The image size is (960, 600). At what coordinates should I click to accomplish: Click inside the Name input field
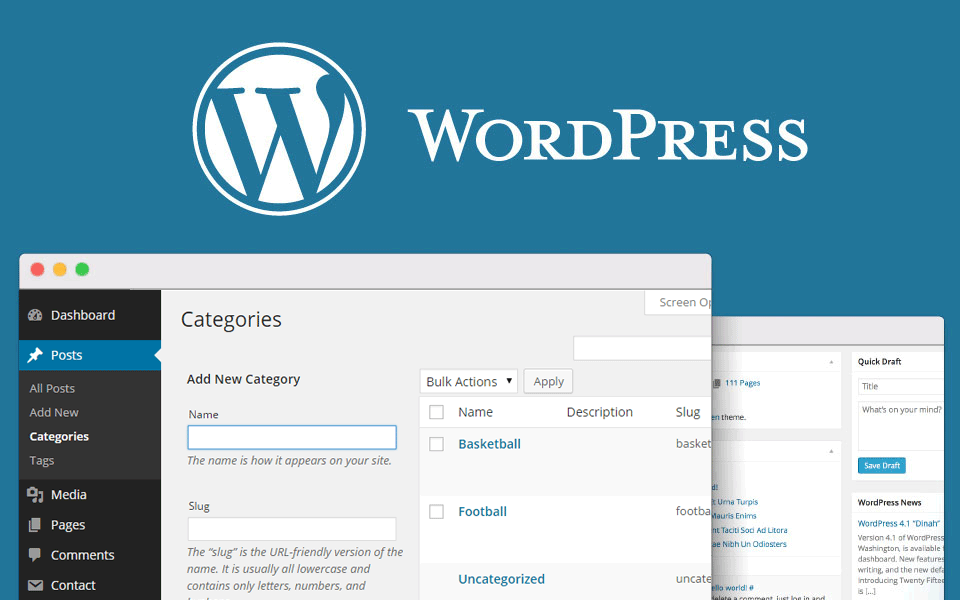pyautogui.click(x=291, y=437)
